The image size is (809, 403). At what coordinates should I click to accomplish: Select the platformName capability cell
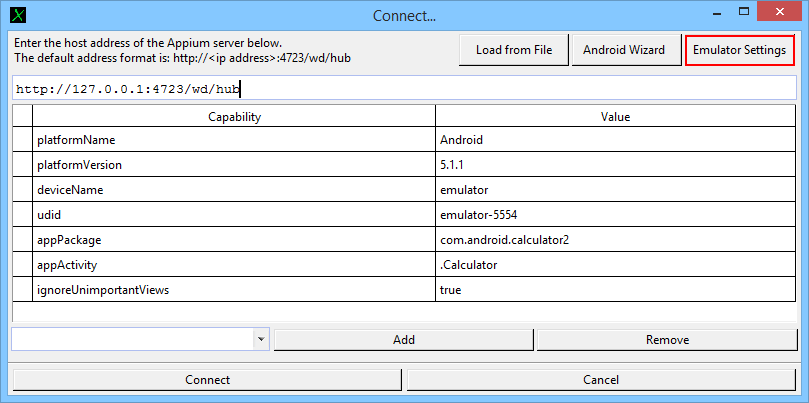click(x=234, y=140)
